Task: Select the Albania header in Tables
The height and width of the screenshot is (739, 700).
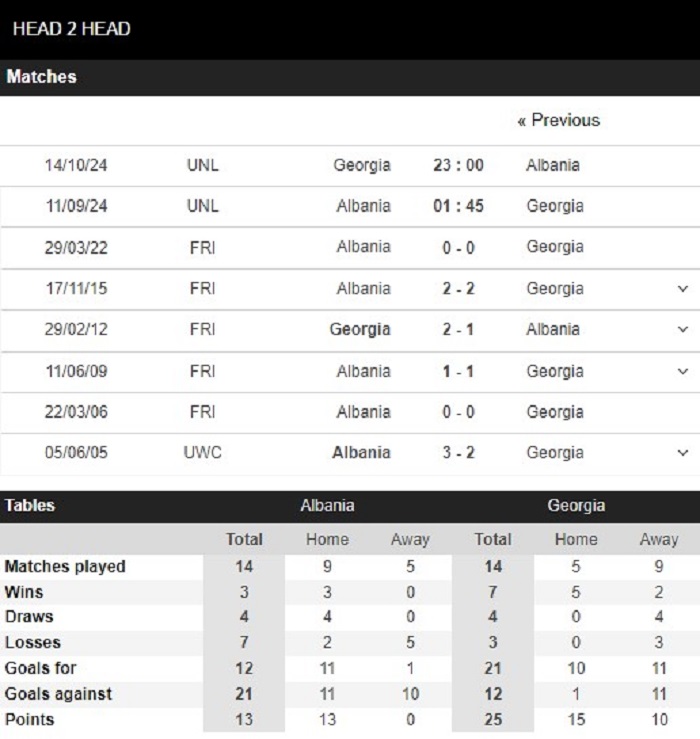Action: click(x=327, y=506)
